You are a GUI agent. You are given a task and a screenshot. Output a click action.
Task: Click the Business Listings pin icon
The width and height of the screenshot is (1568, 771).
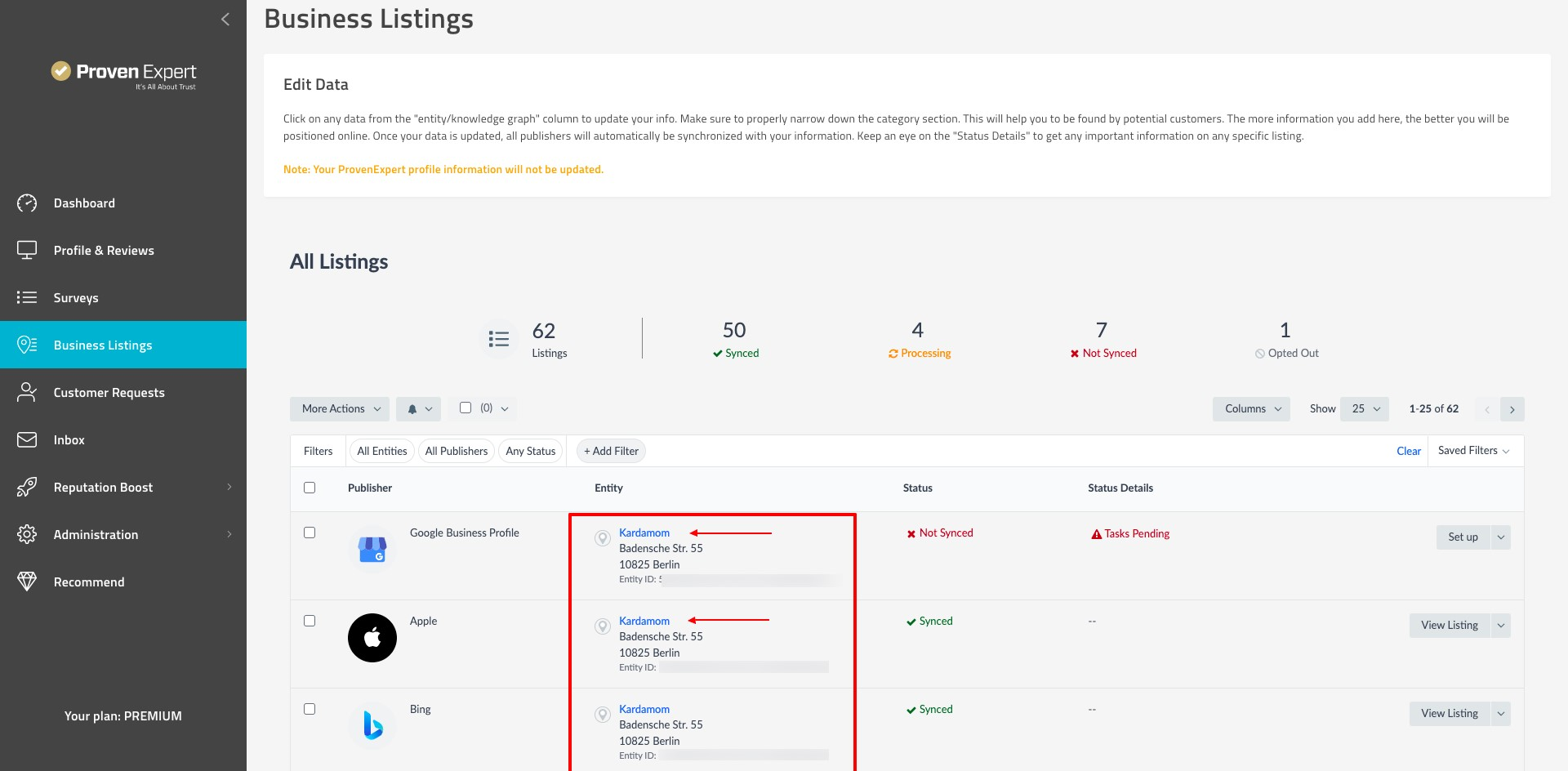(27, 345)
